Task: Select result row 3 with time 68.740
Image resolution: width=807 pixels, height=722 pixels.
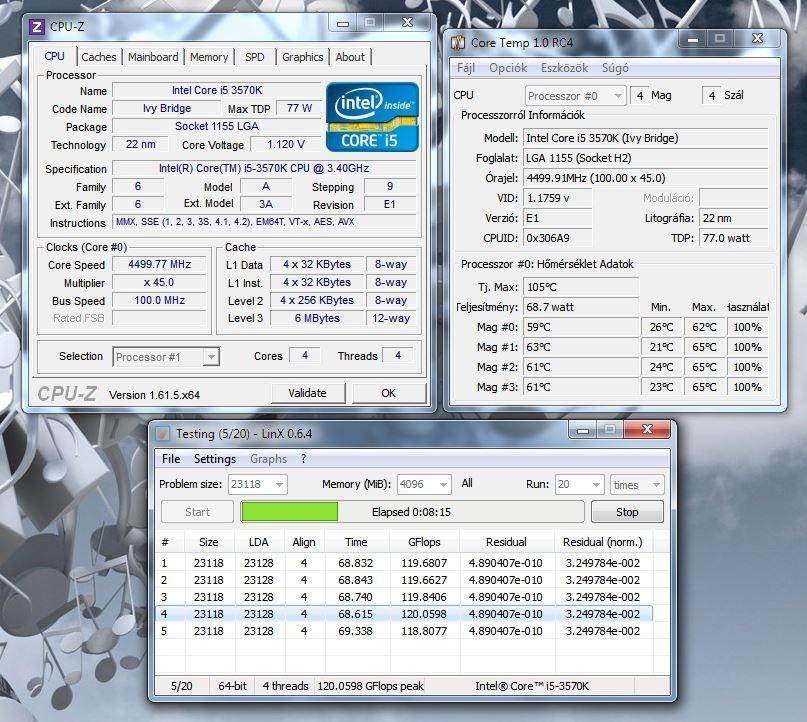Action: (405, 597)
